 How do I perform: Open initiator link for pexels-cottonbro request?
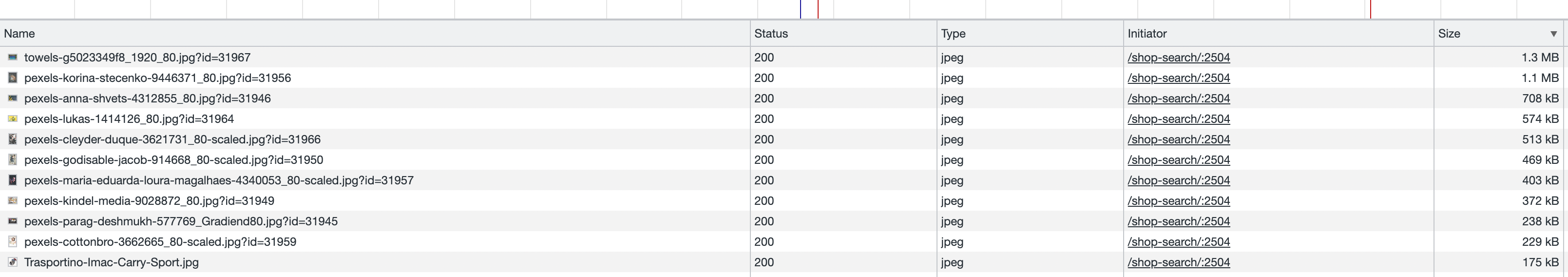(1178, 242)
